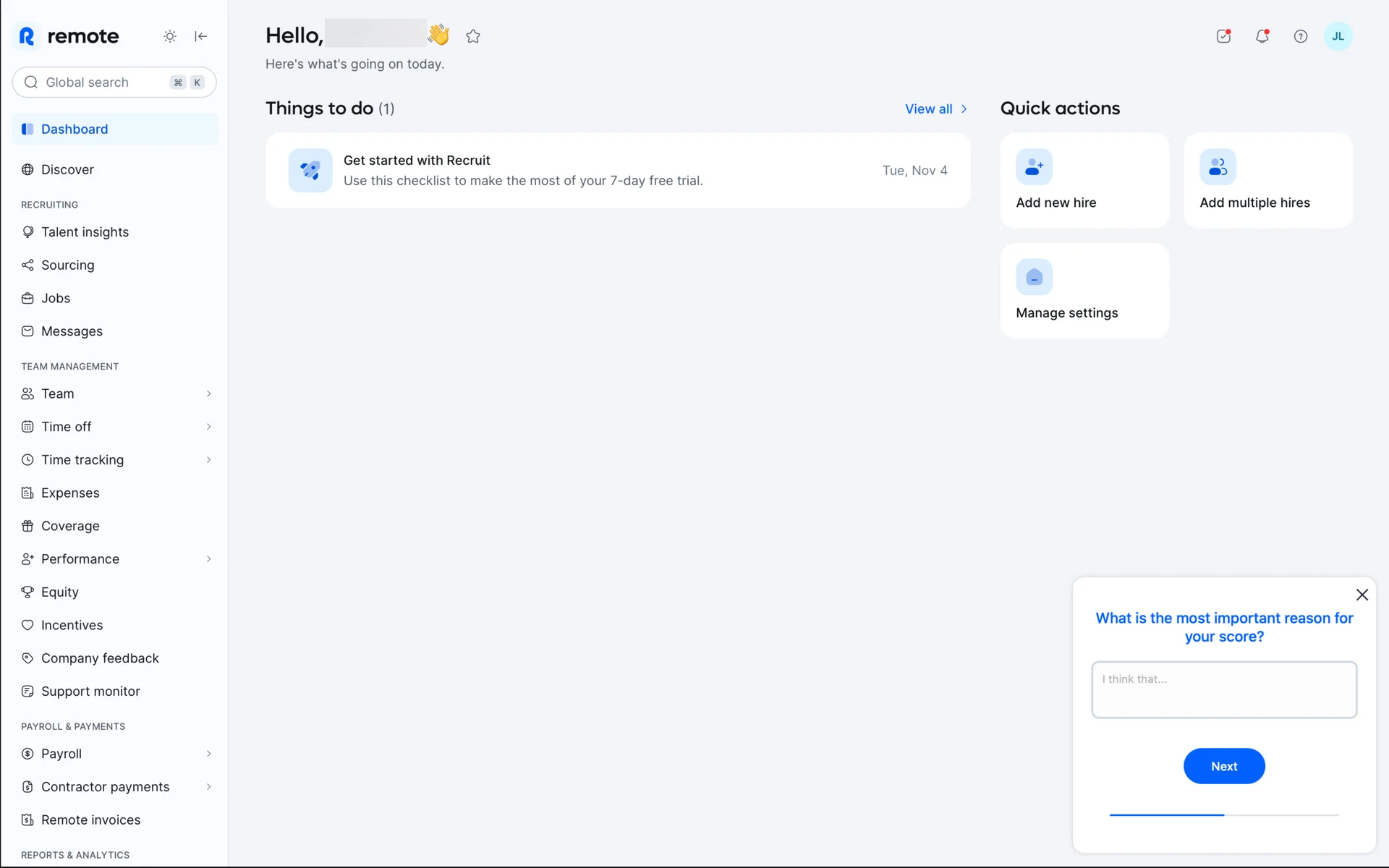Open notifications bell
The image size is (1389, 868).
(1262, 36)
